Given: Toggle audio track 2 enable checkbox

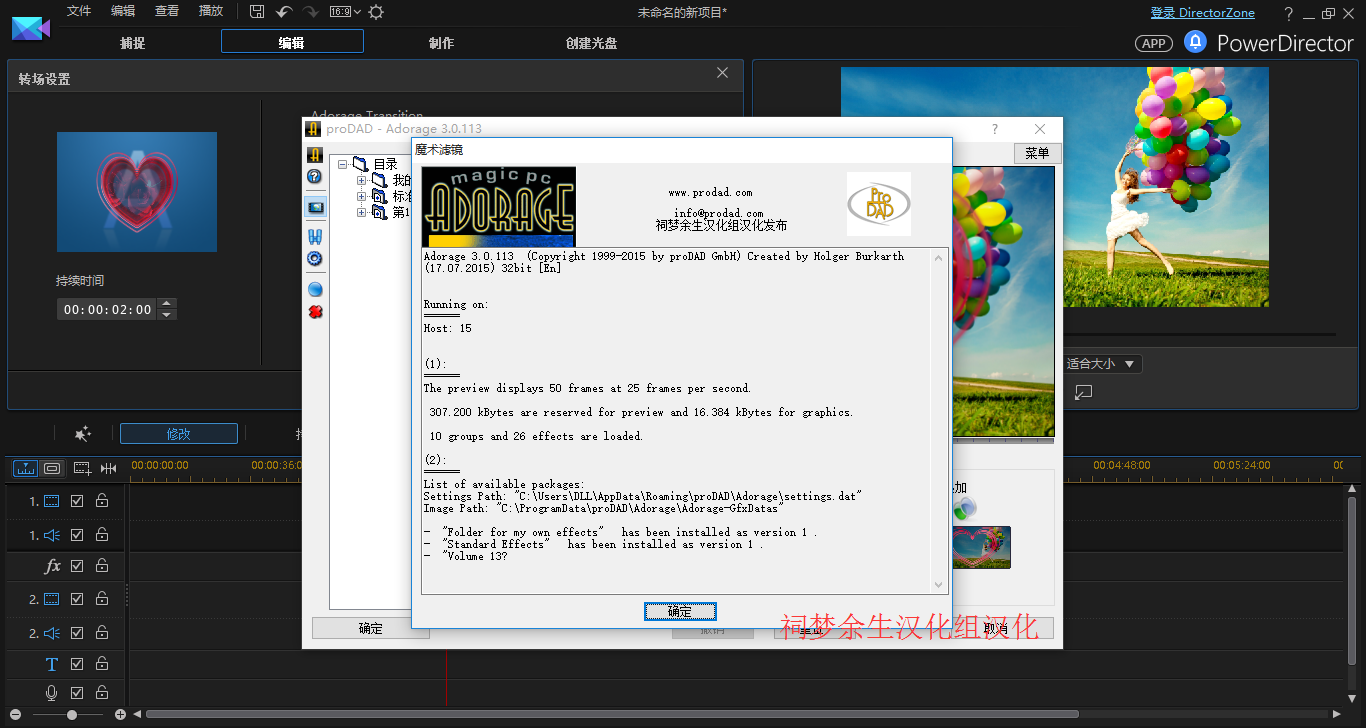Looking at the screenshot, I should click(x=77, y=633).
